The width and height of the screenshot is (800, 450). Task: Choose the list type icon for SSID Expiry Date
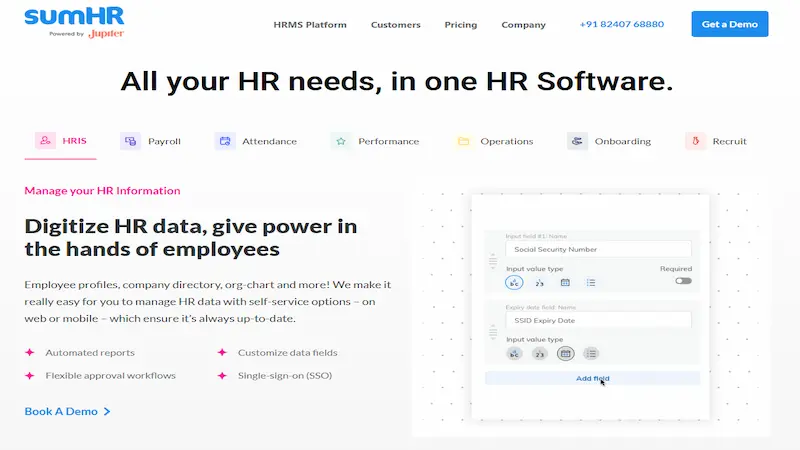[x=591, y=353]
